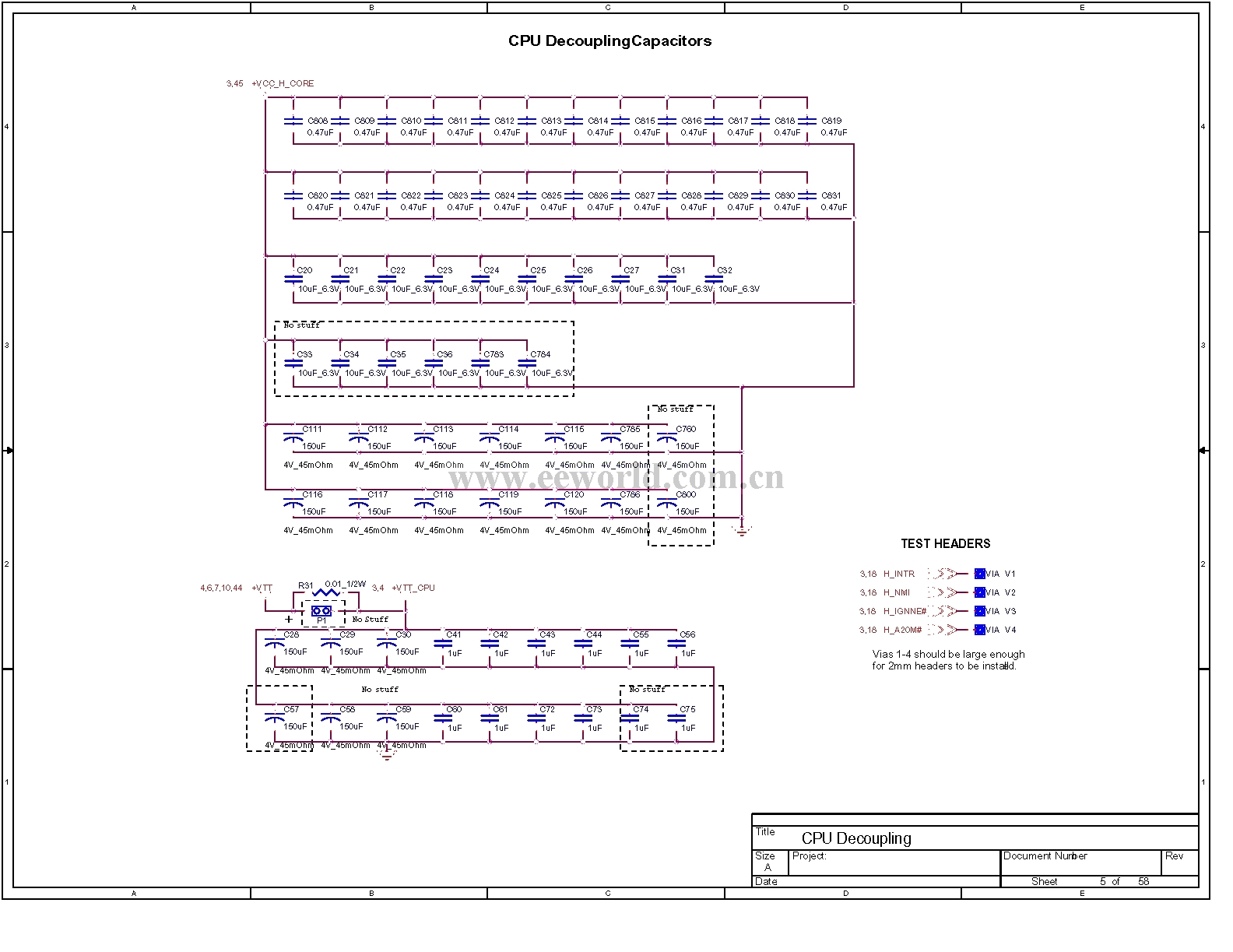Click the C119 reference designator

pyautogui.click(x=508, y=494)
